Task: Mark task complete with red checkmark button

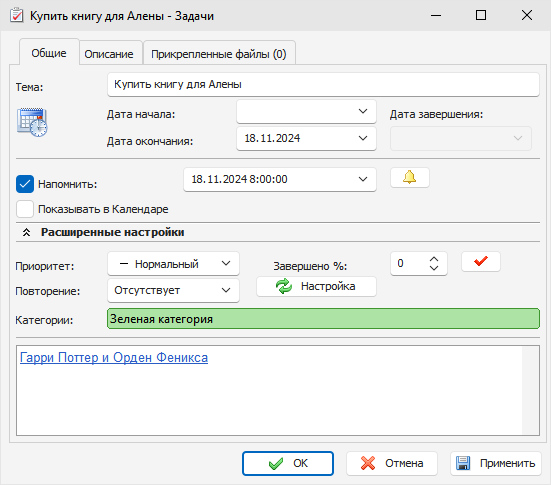Action: (x=480, y=261)
